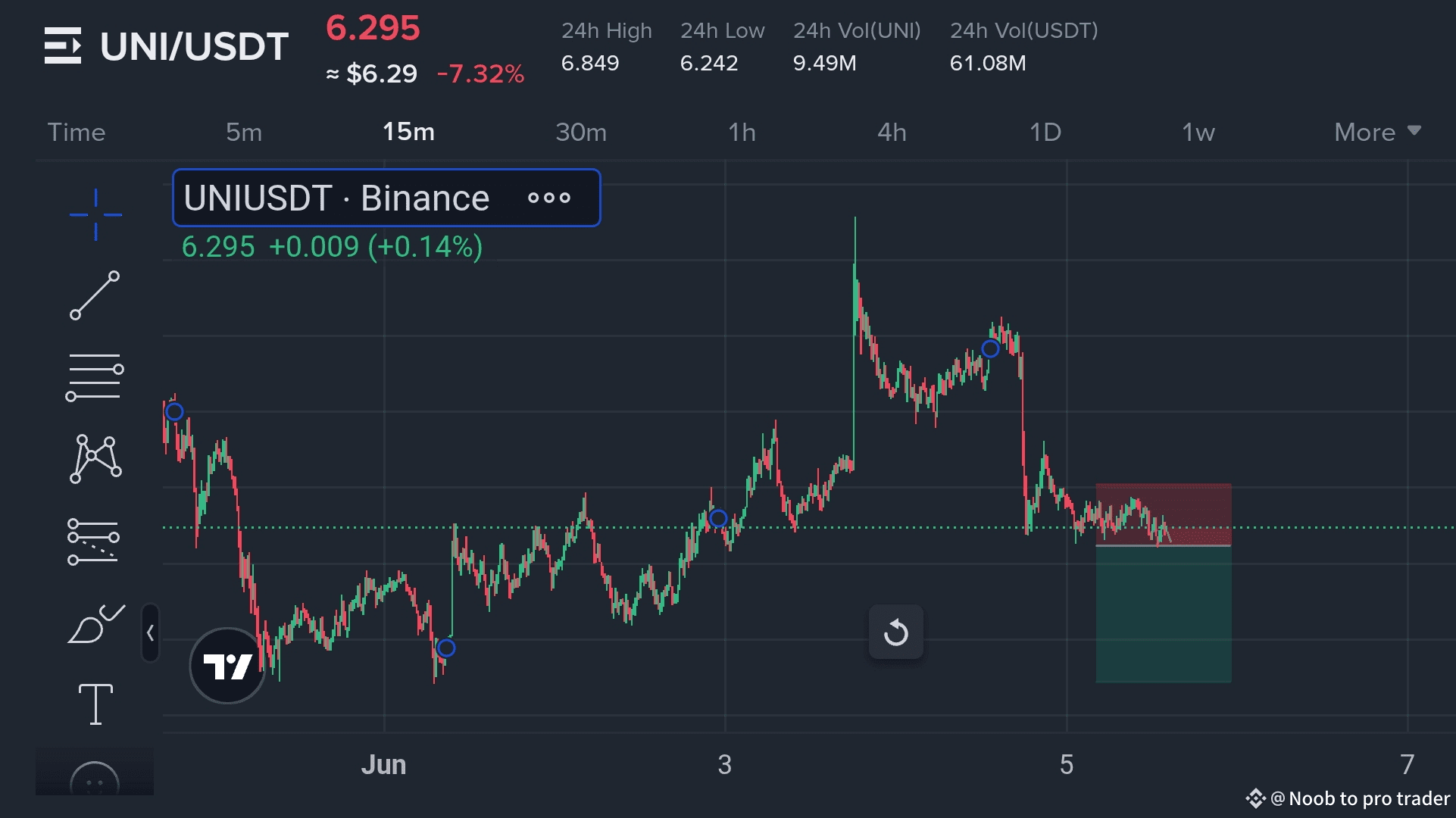Reset chart view with circular arrow
Image resolution: width=1456 pixels, height=818 pixels.
tap(895, 632)
